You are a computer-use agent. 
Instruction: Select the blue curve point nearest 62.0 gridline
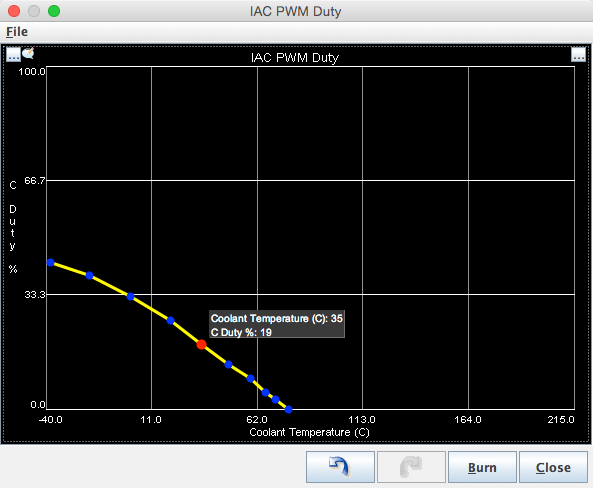(x=250, y=378)
